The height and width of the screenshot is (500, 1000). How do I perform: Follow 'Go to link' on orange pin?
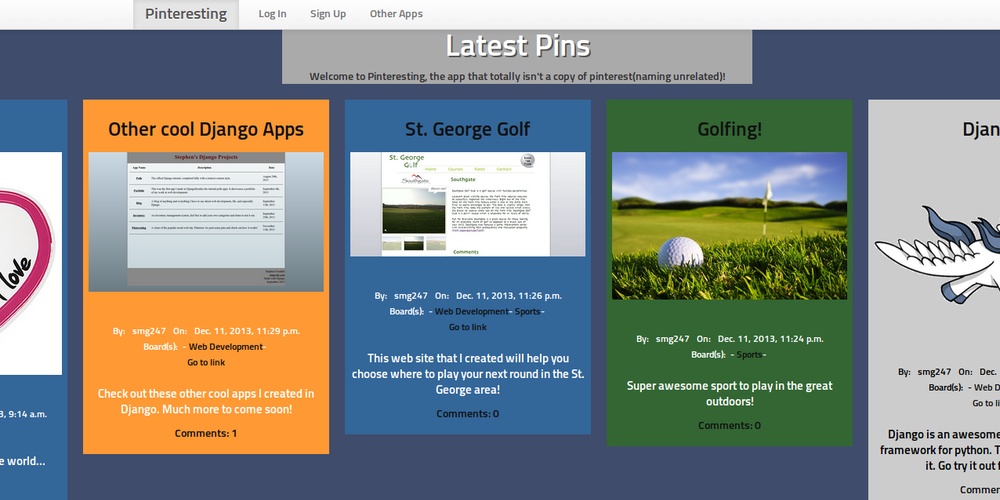[206, 363]
